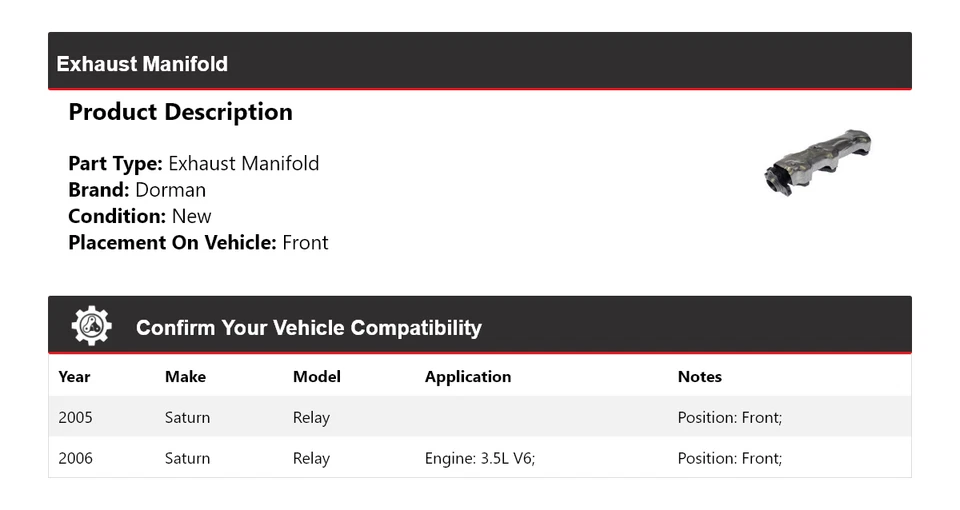
Task: Click Saturn in the 2005 row
Action: (x=187, y=417)
